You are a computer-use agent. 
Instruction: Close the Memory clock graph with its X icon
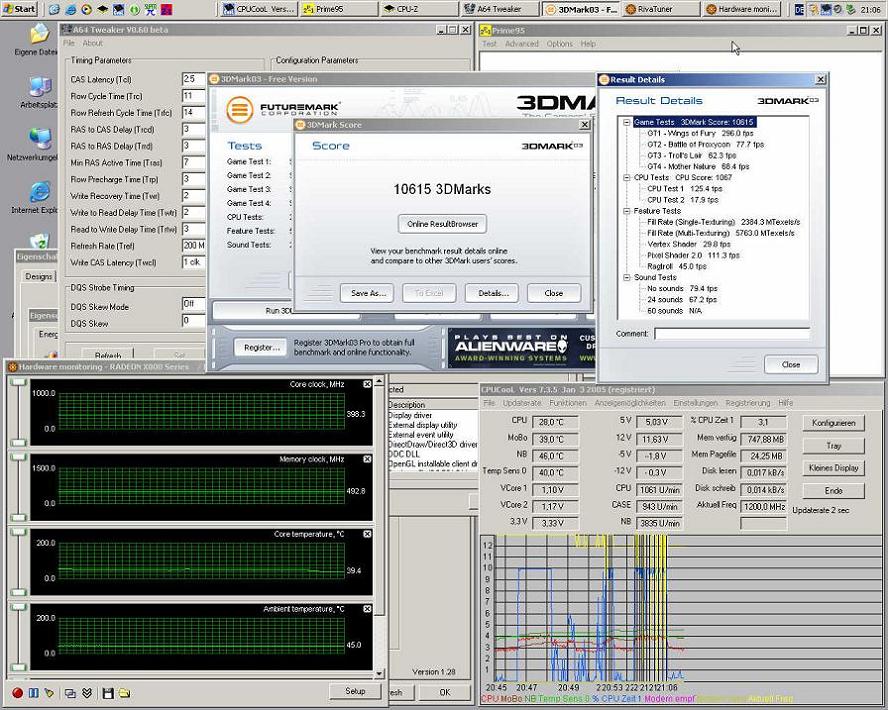[367, 459]
